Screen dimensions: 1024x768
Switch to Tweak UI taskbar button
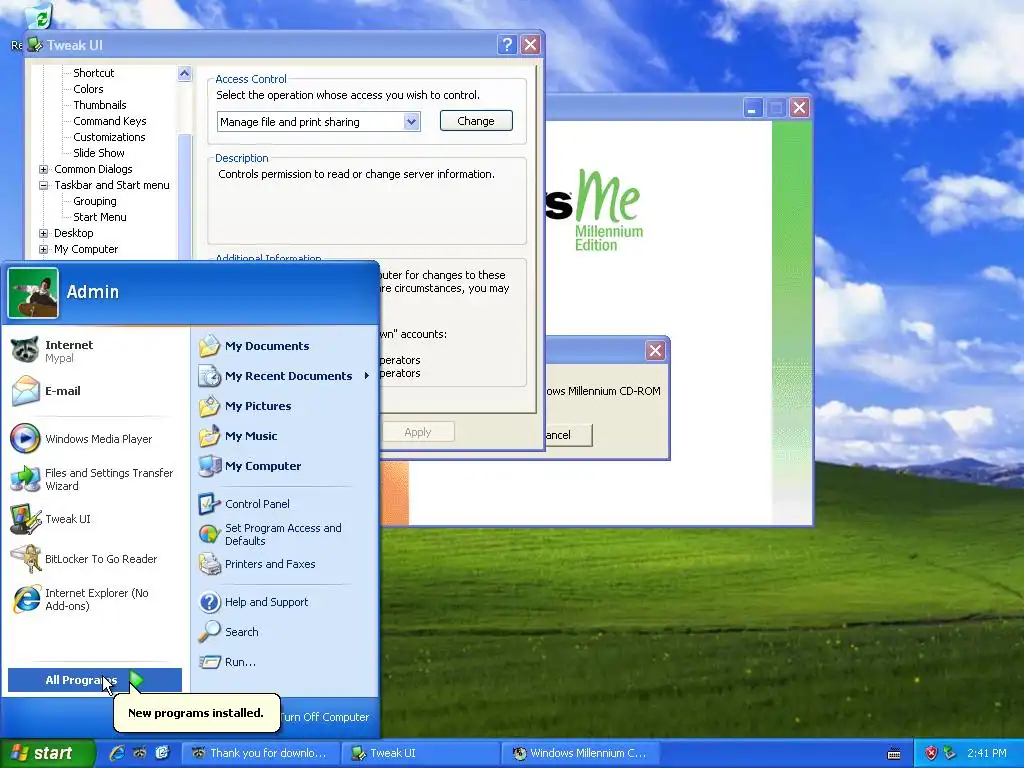421,754
